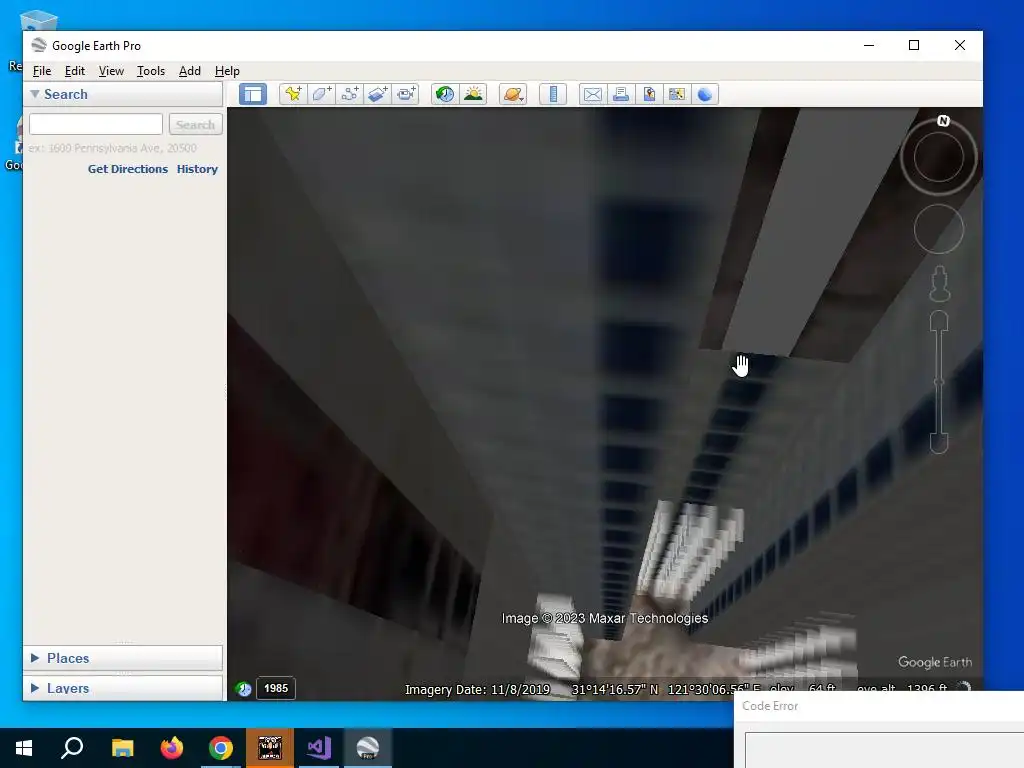
Task: Click the Code Error window text box
Action: [884, 750]
